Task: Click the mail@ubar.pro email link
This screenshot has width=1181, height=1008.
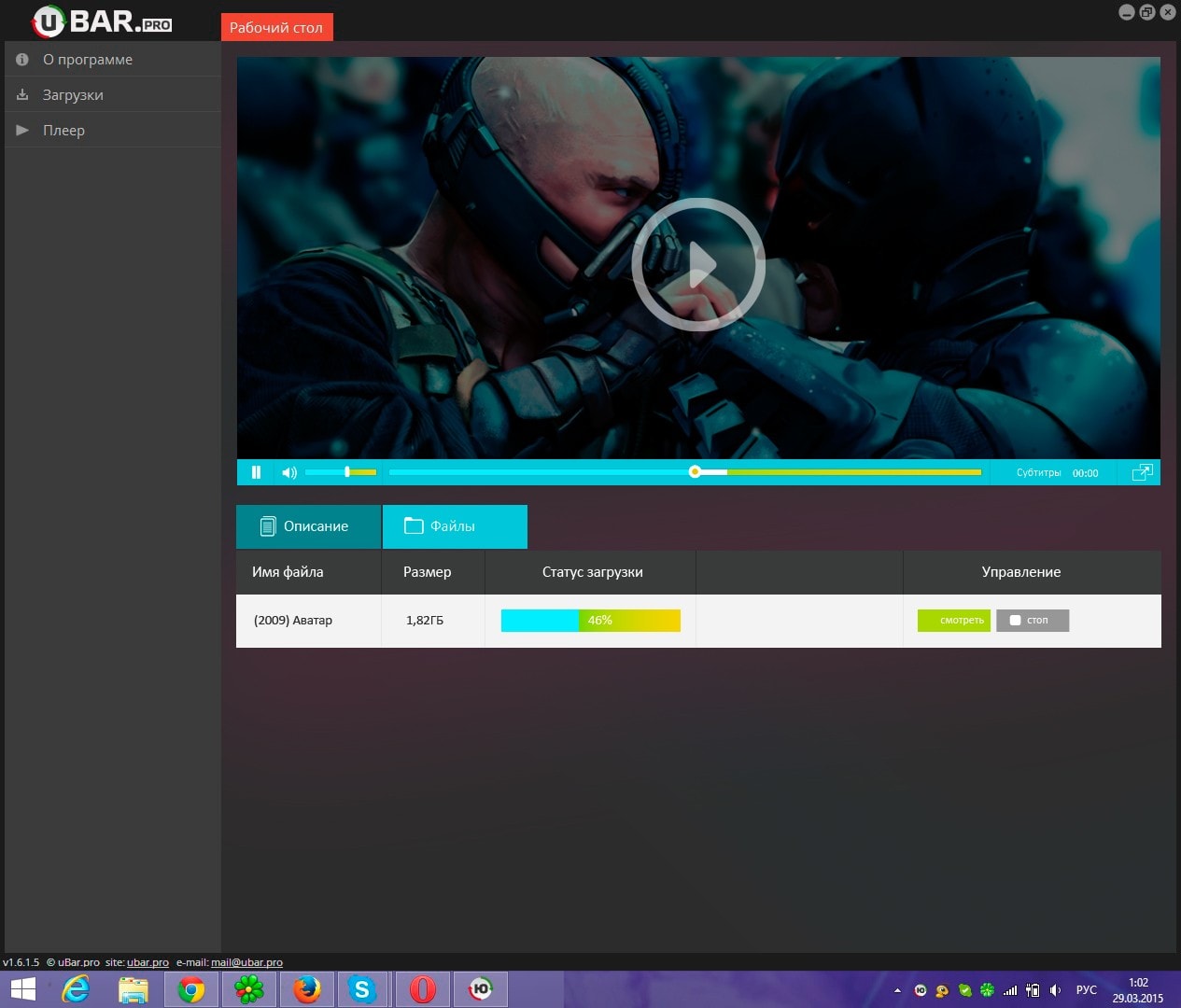Action: pyautogui.click(x=246, y=962)
